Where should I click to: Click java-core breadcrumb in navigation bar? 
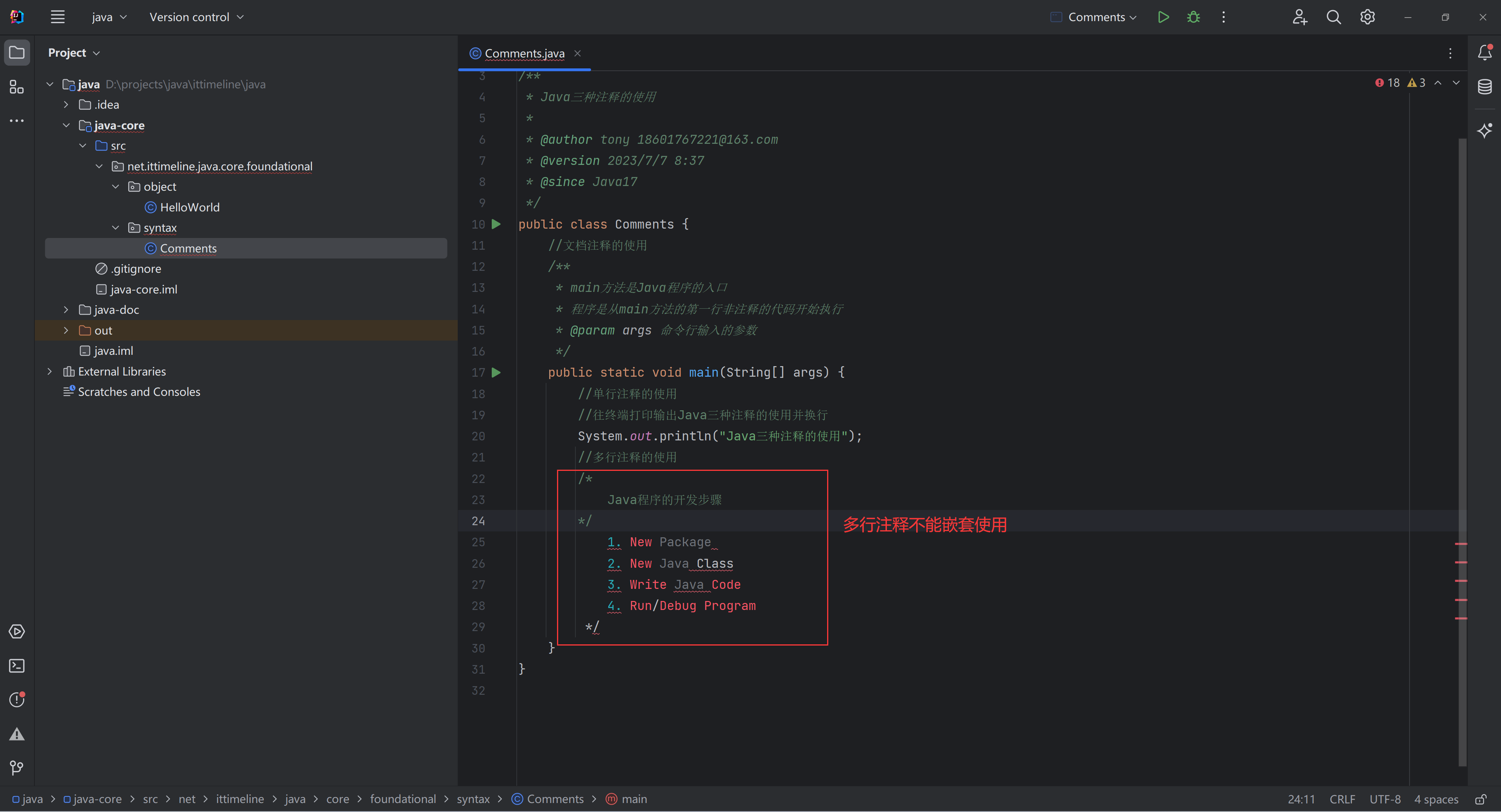click(x=93, y=799)
